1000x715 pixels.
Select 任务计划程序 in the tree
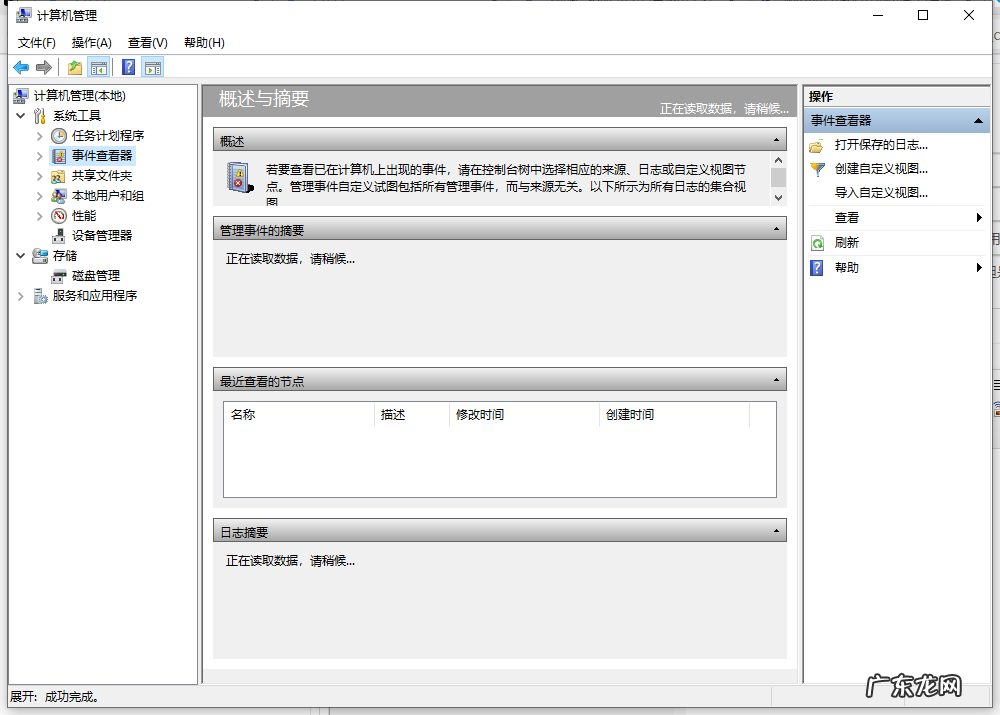pyautogui.click(x=107, y=136)
